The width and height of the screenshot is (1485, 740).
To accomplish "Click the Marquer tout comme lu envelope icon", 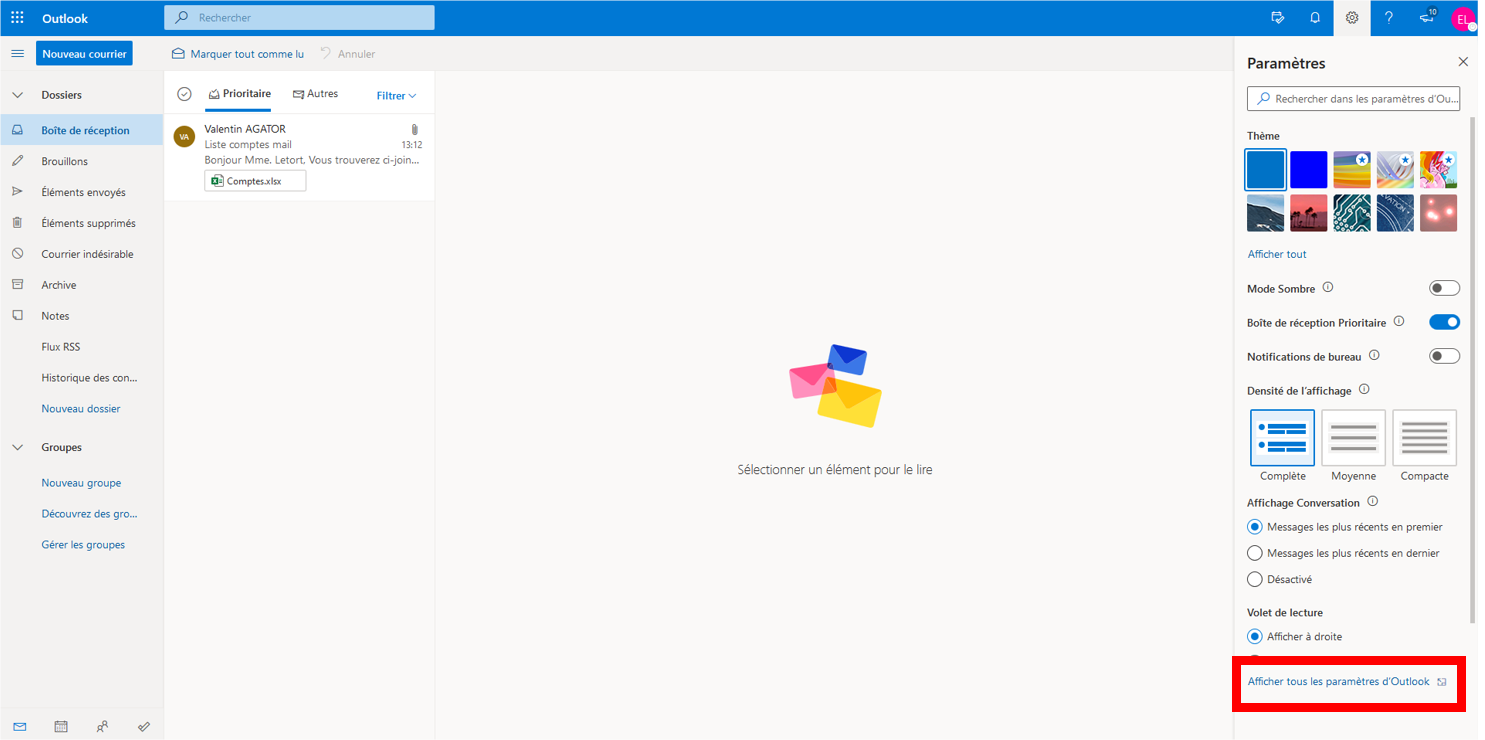I will pyautogui.click(x=178, y=54).
